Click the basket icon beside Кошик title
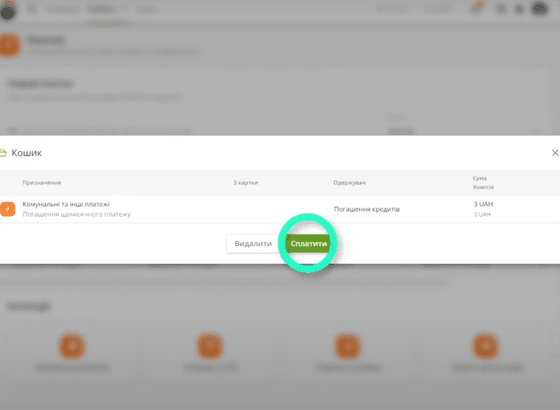560x410 pixels. pyautogui.click(x=3, y=153)
